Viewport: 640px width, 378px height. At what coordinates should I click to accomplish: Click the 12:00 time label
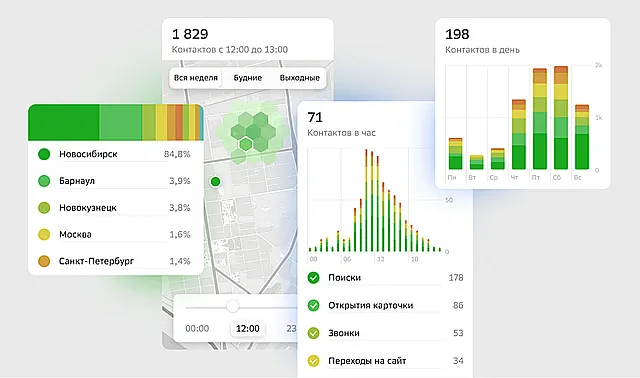click(x=248, y=329)
